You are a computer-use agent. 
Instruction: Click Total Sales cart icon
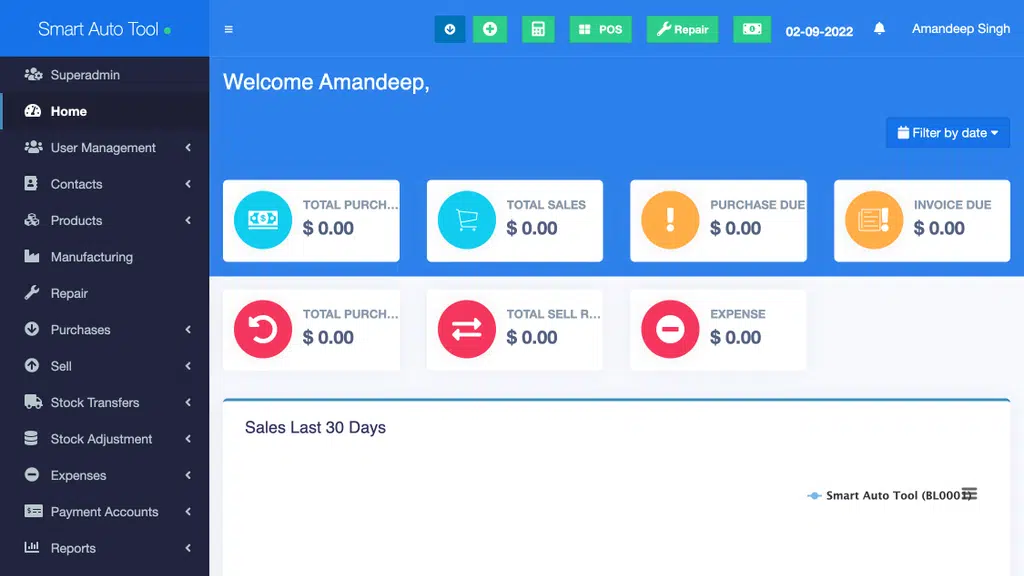pos(466,220)
